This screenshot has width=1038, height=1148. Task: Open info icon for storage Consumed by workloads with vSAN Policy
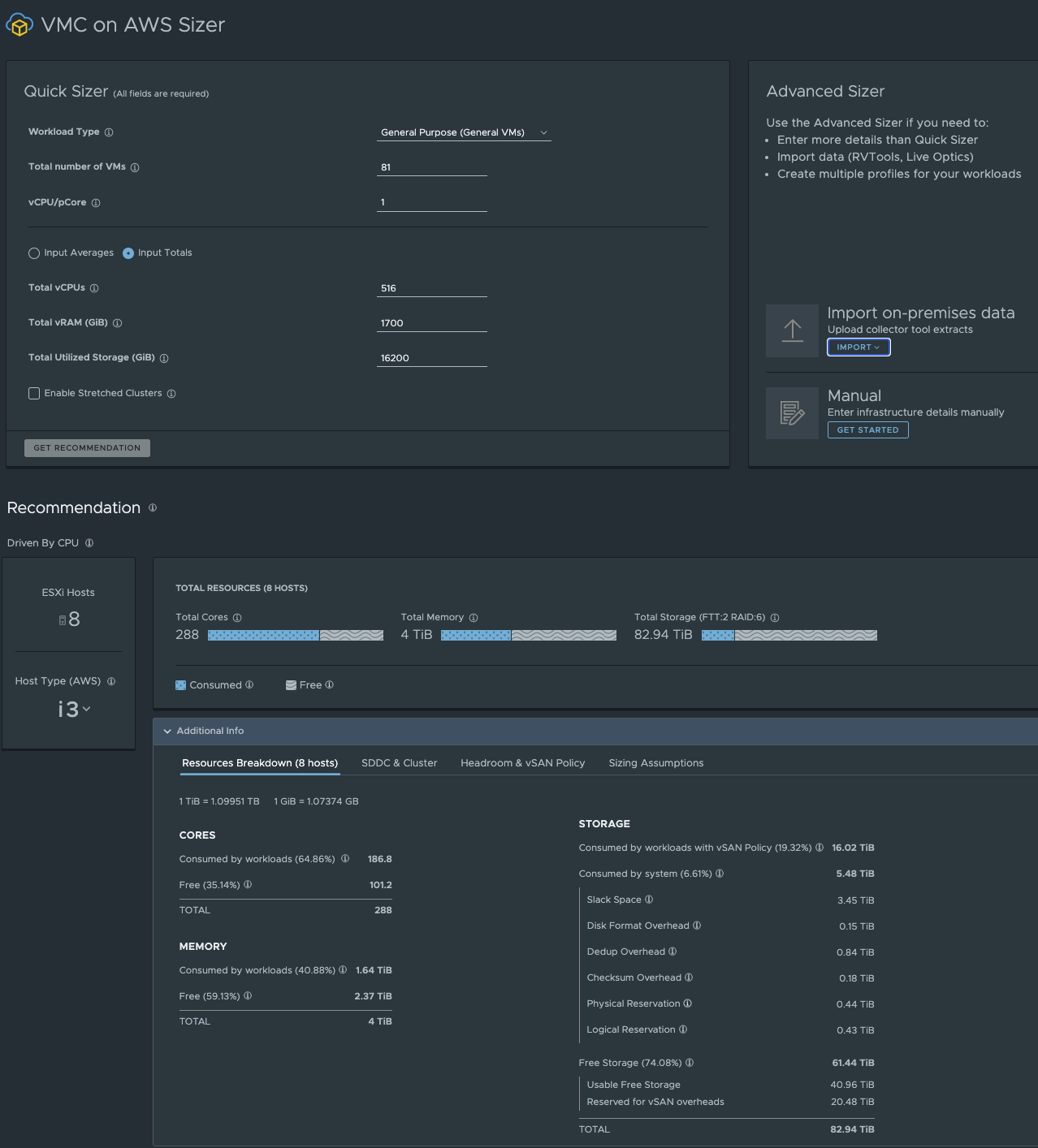tap(820, 847)
